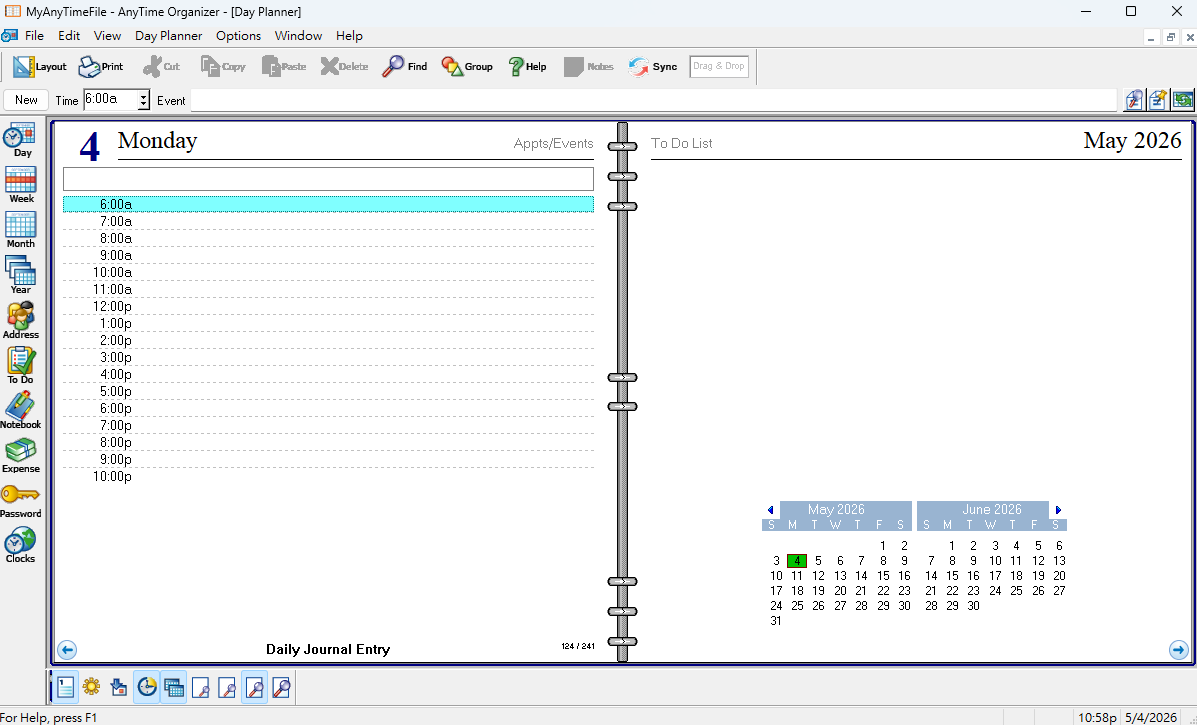Select the smallest zoom level icon

coord(201,687)
